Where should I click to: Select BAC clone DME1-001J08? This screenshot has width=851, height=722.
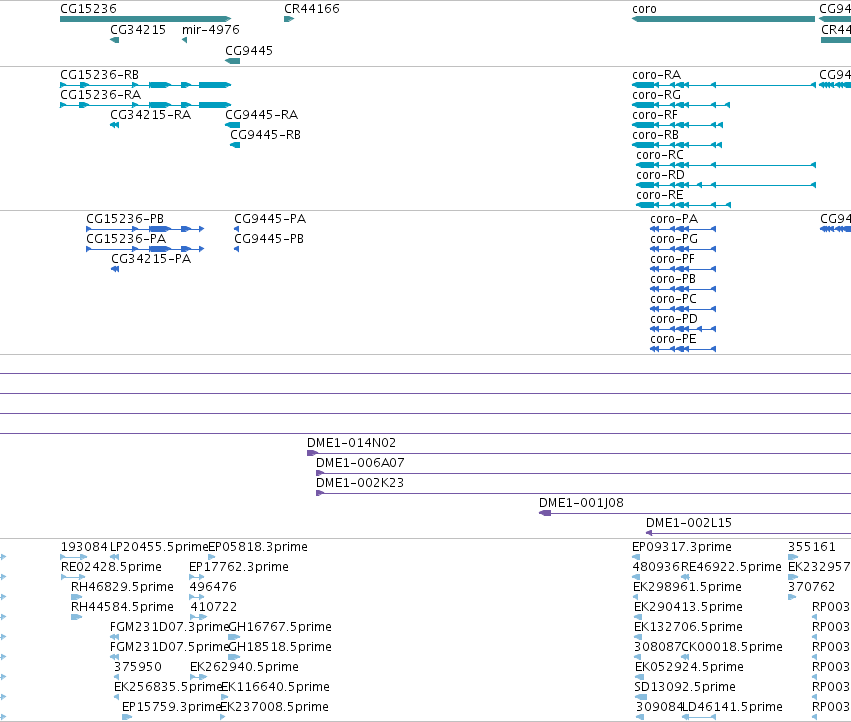(695, 514)
